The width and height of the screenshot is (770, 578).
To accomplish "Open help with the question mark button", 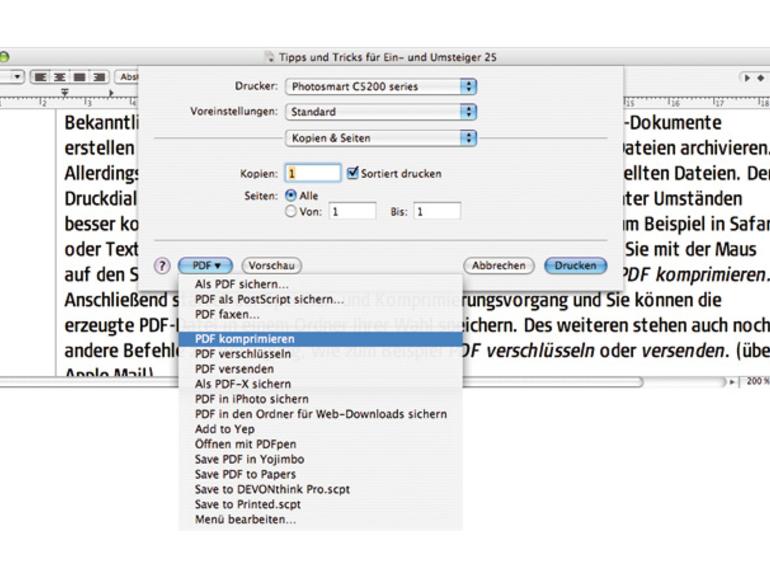I will coord(162,266).
